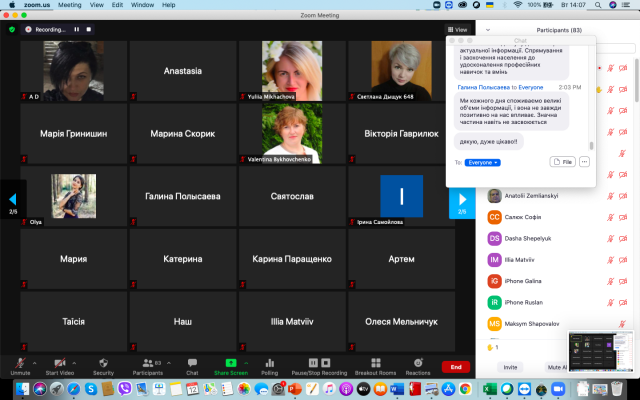Open Safari from the Dock
This screenshot has width=640, height=400.
pyautogui.click(x=74, y=389)
